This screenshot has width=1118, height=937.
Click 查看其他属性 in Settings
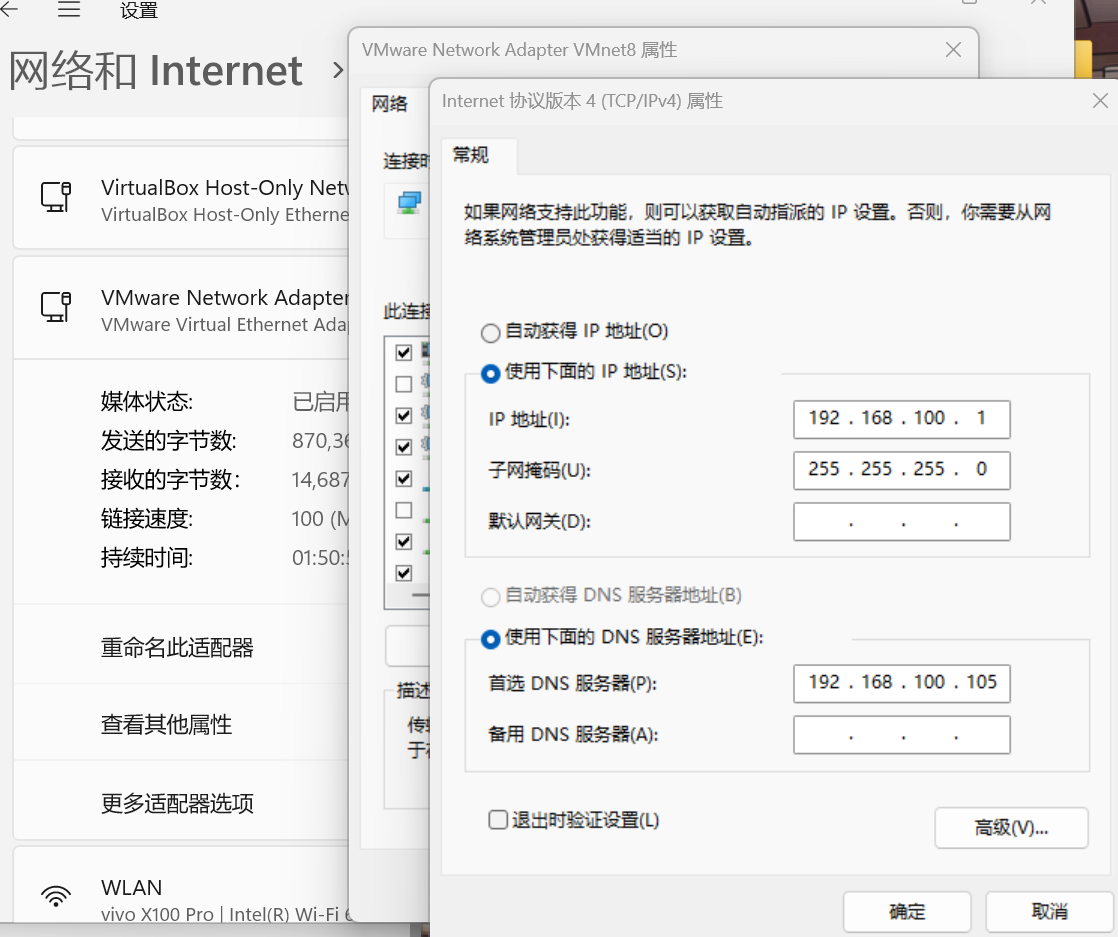(167, 724)
